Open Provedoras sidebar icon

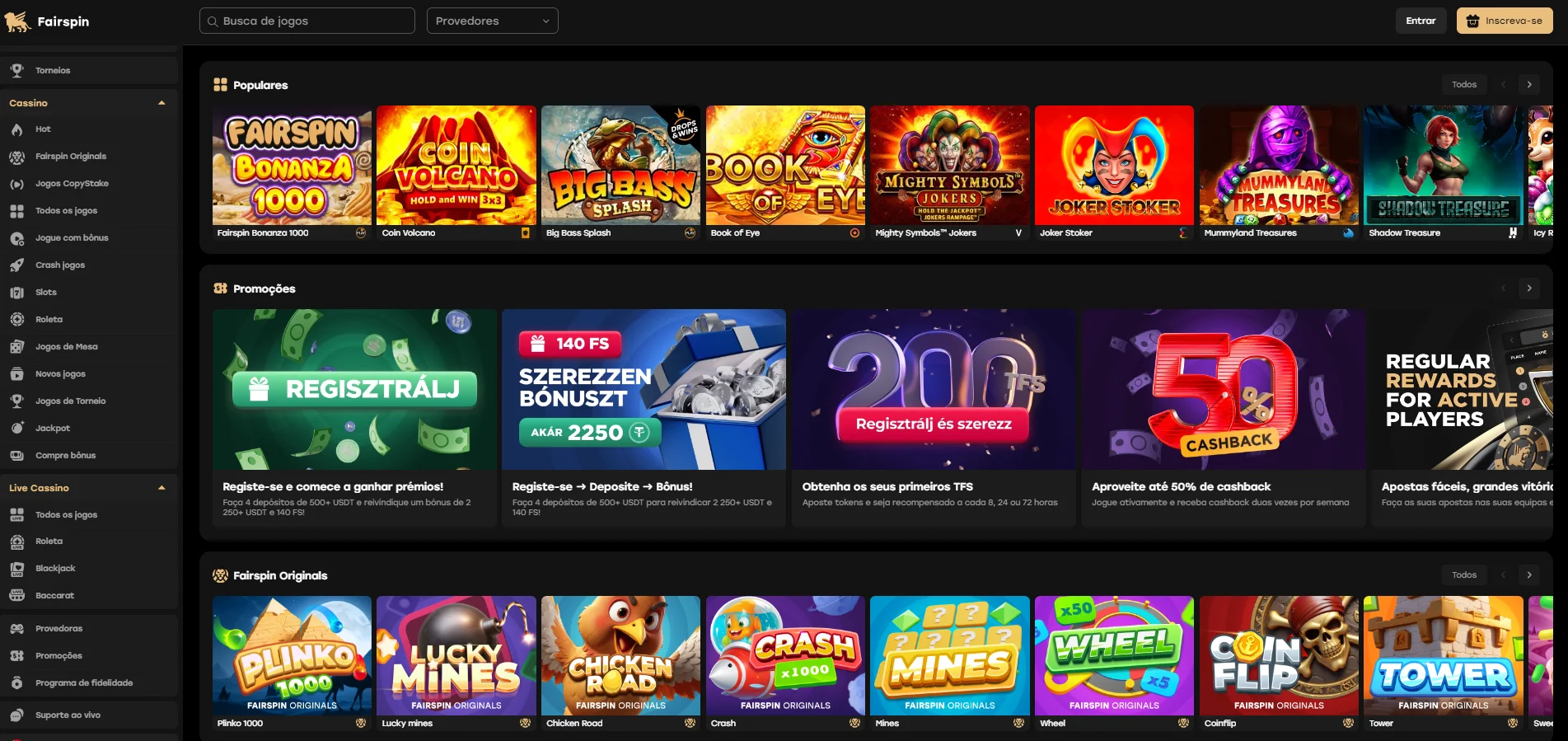(16, 629)
